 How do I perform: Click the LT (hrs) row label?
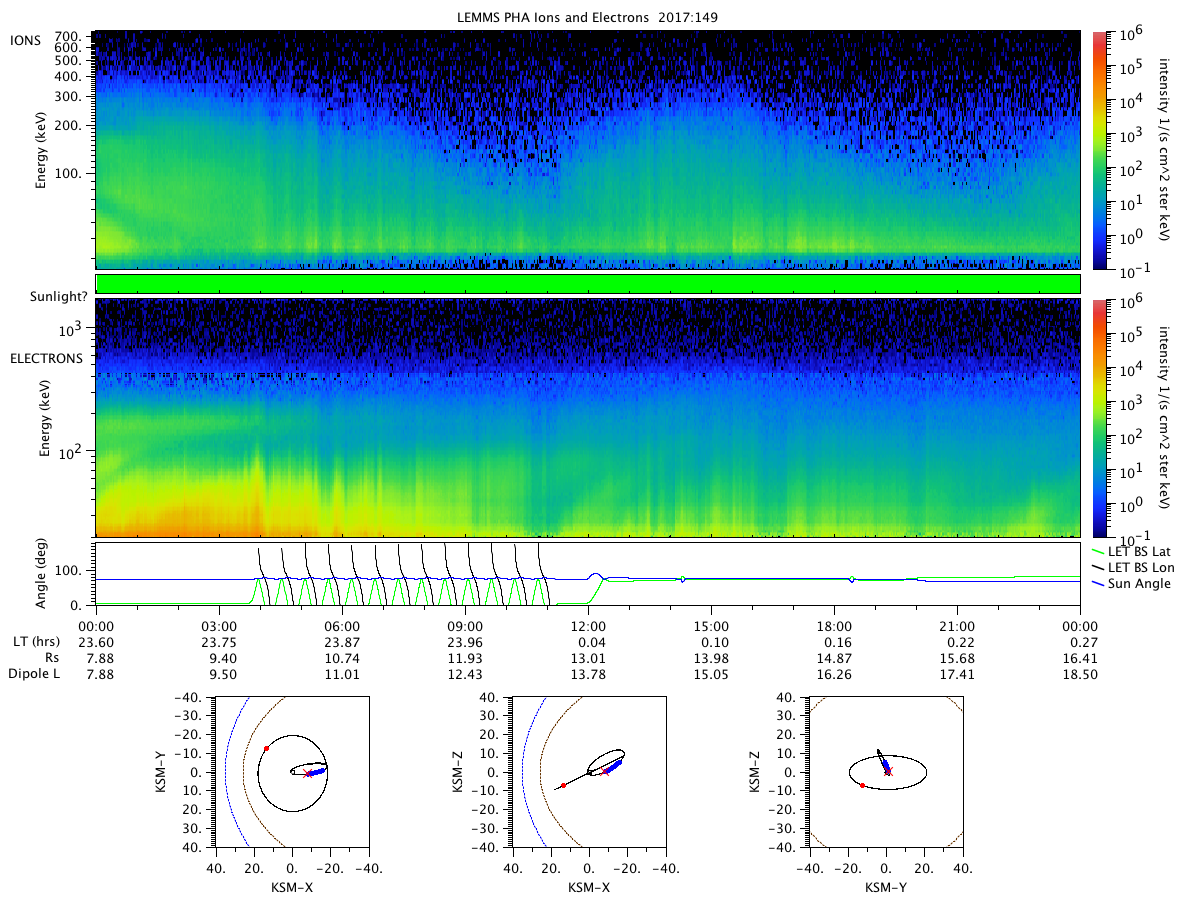click(x=35, y=641)
